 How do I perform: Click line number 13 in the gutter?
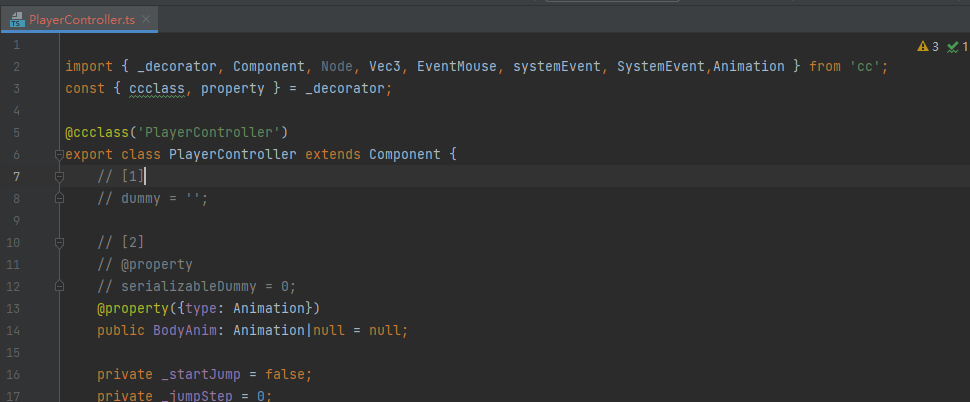[17, 308]
